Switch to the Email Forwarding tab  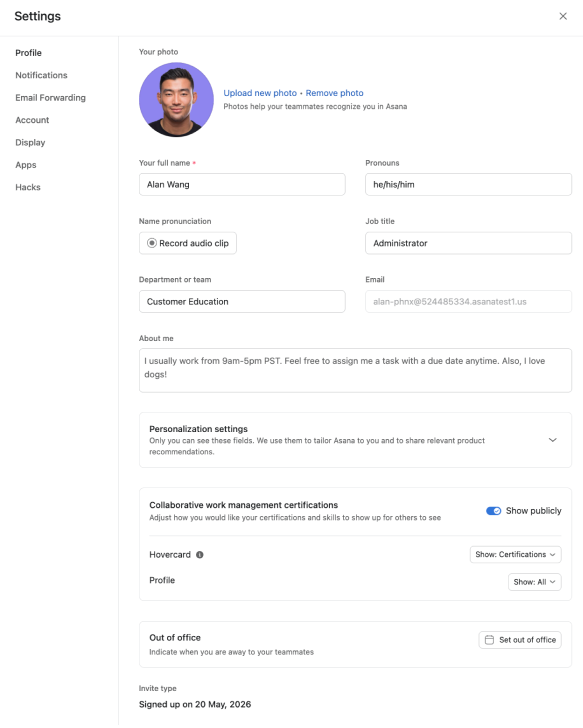coord(50,98)
